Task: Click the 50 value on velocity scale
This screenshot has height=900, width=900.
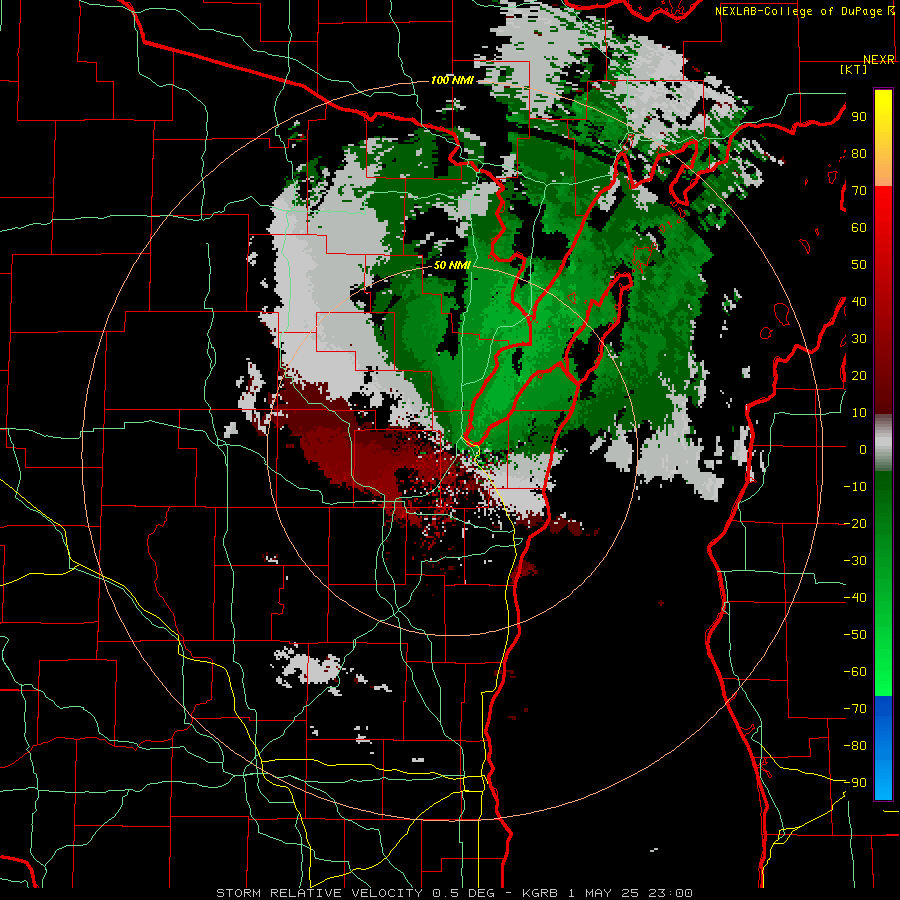Action: point(859,265)
